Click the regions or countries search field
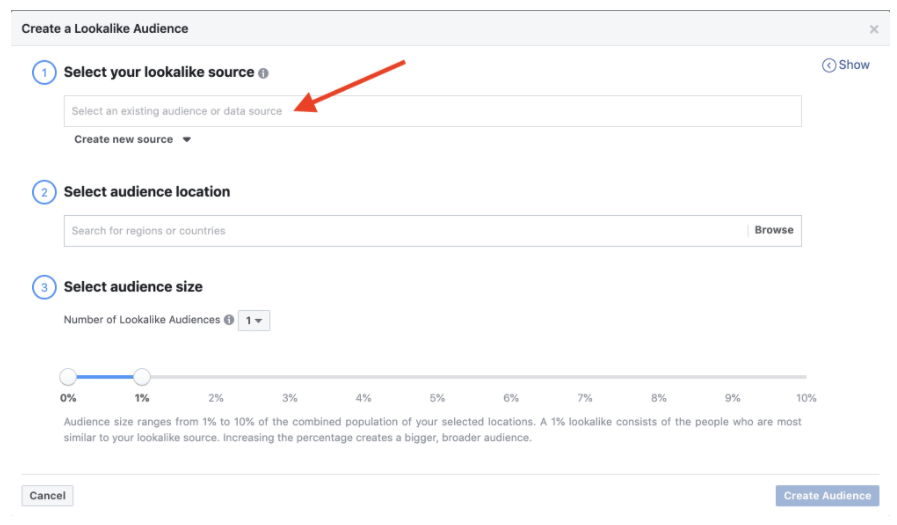The width and height of the screenshot is (897, 525). coord(405,231)
